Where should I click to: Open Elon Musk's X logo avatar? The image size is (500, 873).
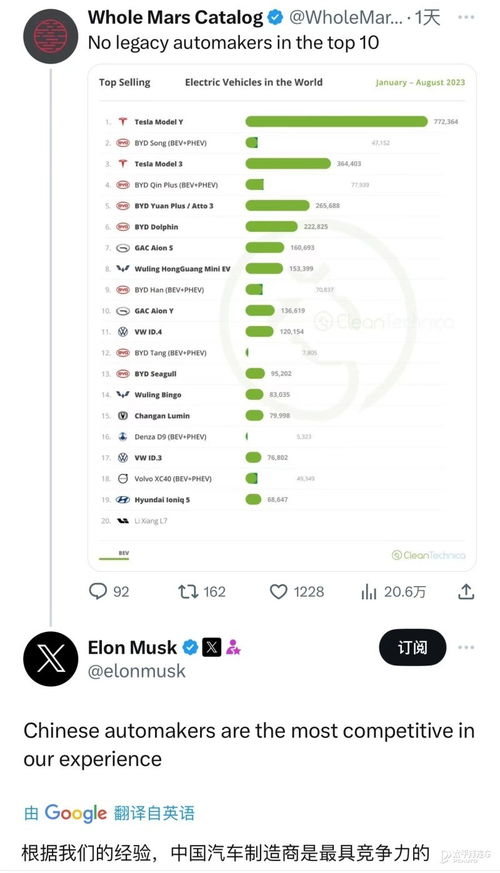click(x=51, y=659)
